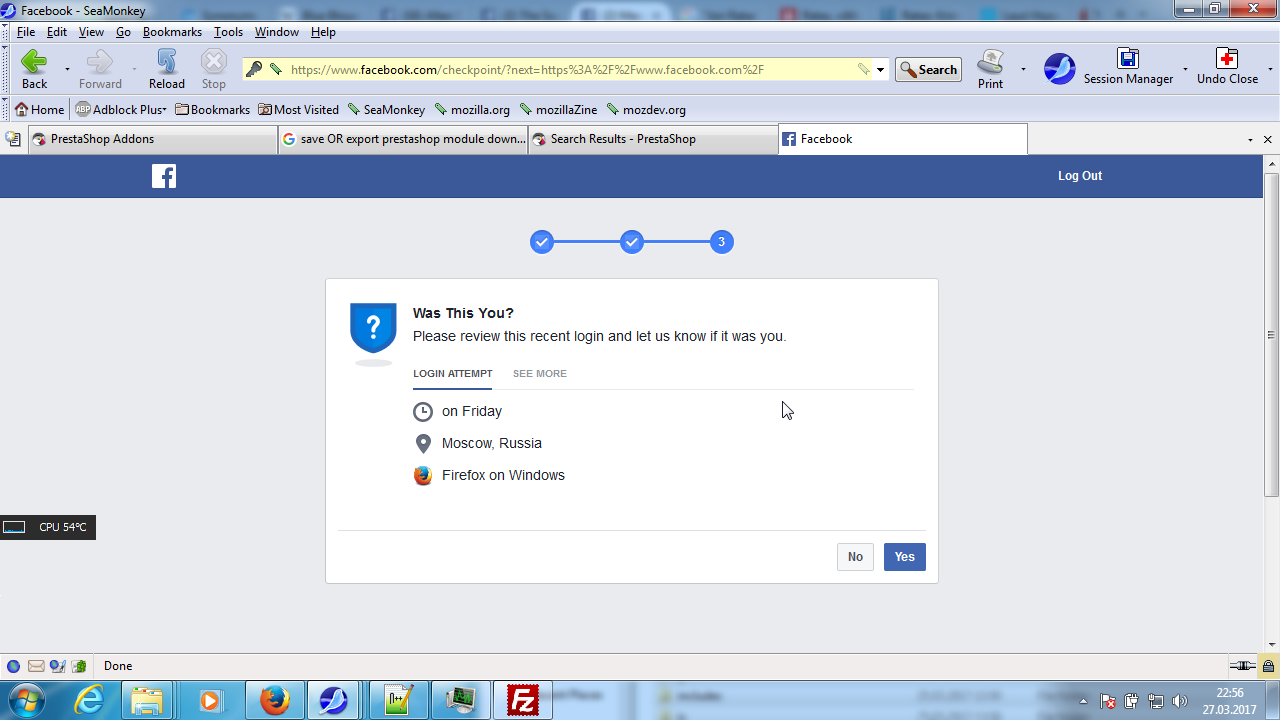Image resolution: width=1280 pixels, height=720 pixels.
Task: Click the taskbar clock showing 22:56
Action: click(x=1230, y=701)
